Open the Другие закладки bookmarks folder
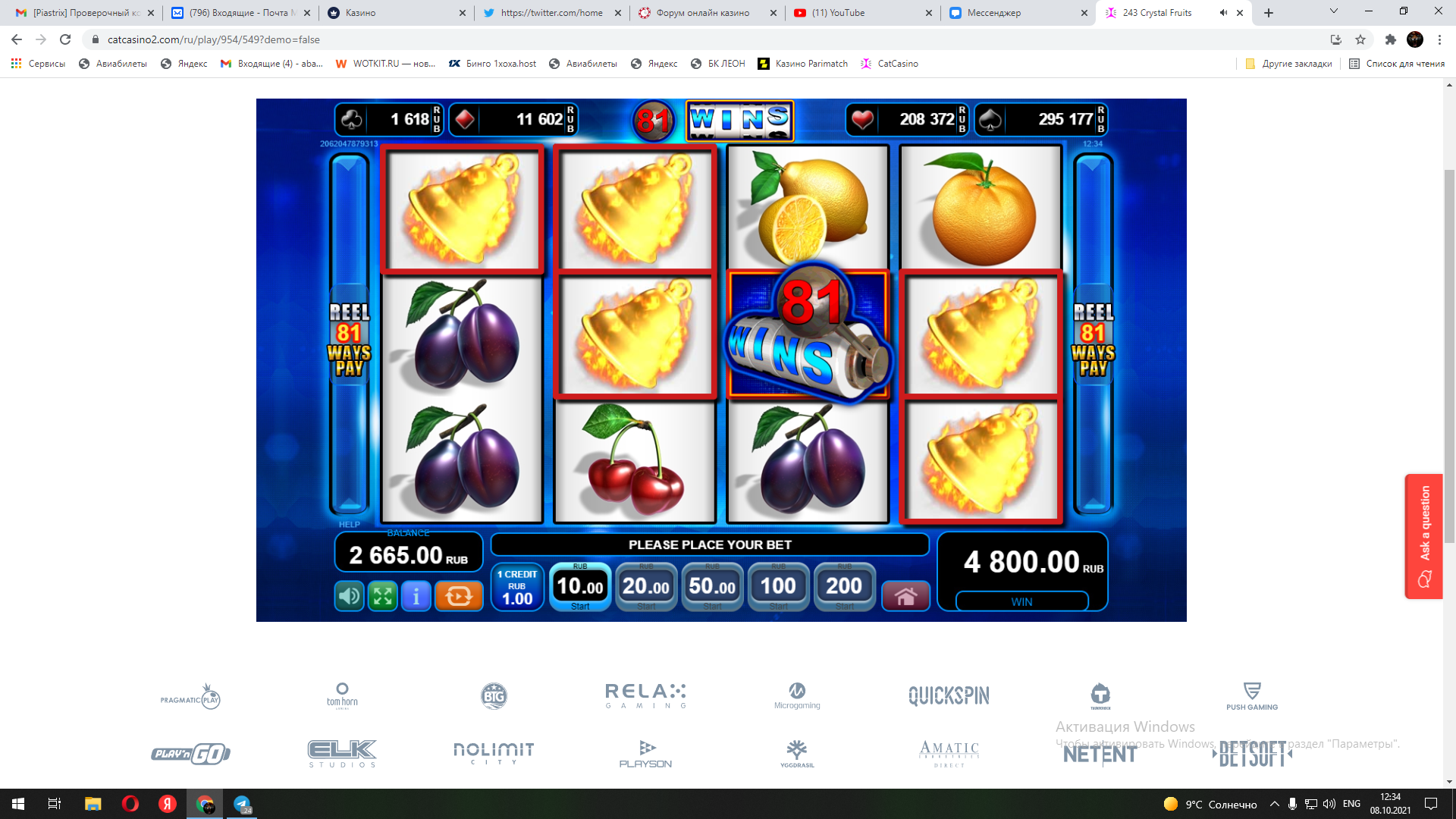The height and width of the screenshot is (819, 1456). (x=1288, y=64)
